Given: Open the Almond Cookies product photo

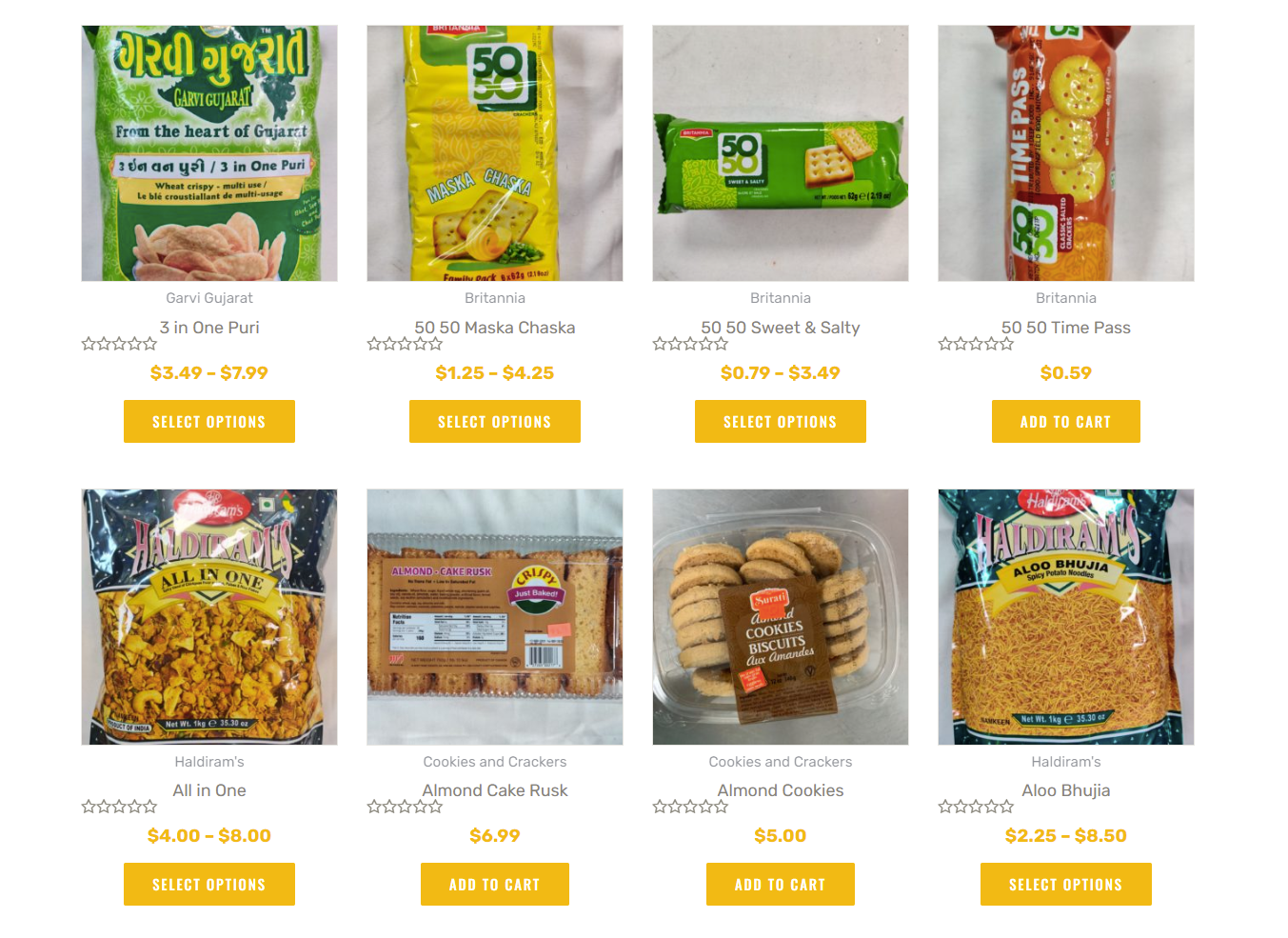Looking at the screenshot, I should 781,617.
